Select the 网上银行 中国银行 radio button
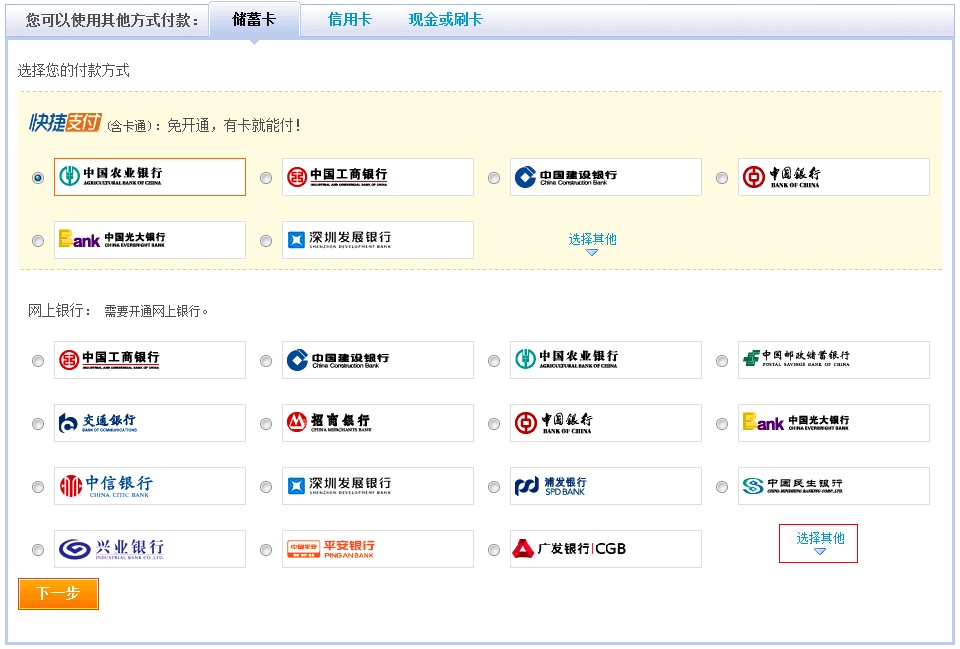The height and width of the screenshot is (649, 960). (x=494, y=424)
